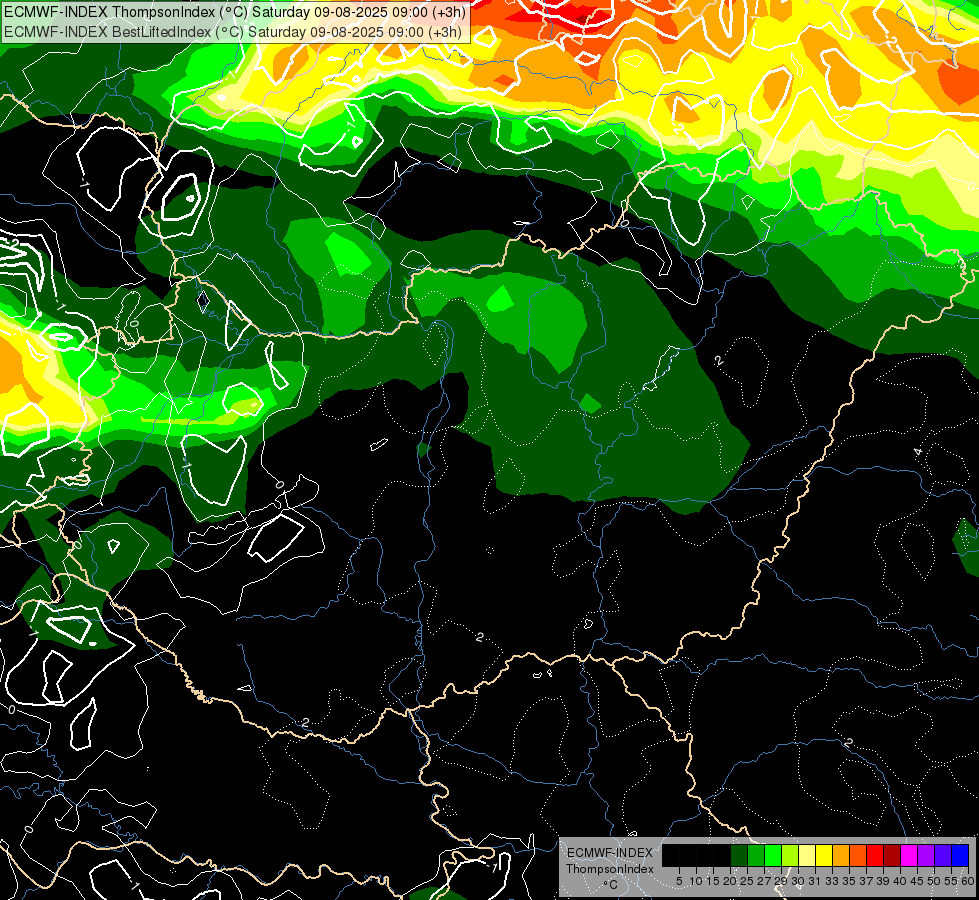Click the legend scale value 30

(797, 881)
